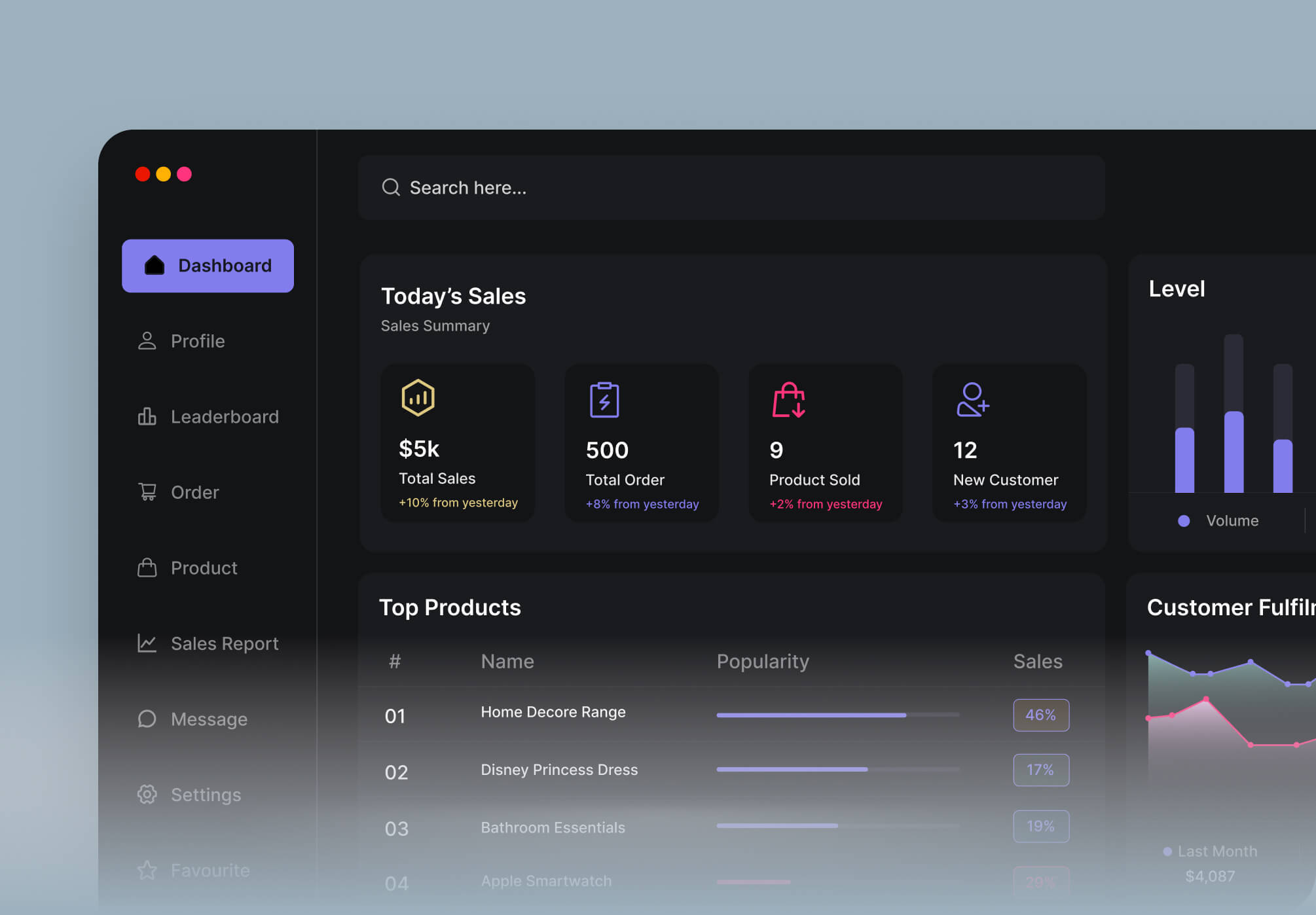Toggle the Volume legend dot
Viewport: 1316px width, 915px height.
(1183, 521)
